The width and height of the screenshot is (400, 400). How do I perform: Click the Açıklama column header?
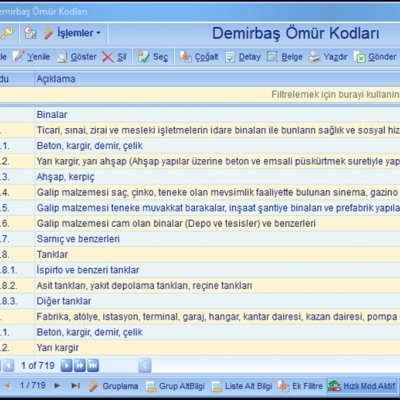point(217,79)
